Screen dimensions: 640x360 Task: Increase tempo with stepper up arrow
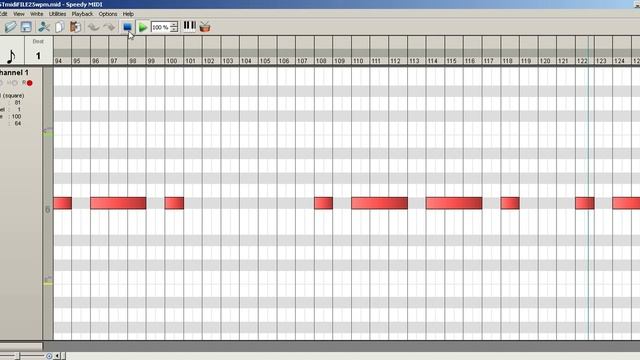174,24
